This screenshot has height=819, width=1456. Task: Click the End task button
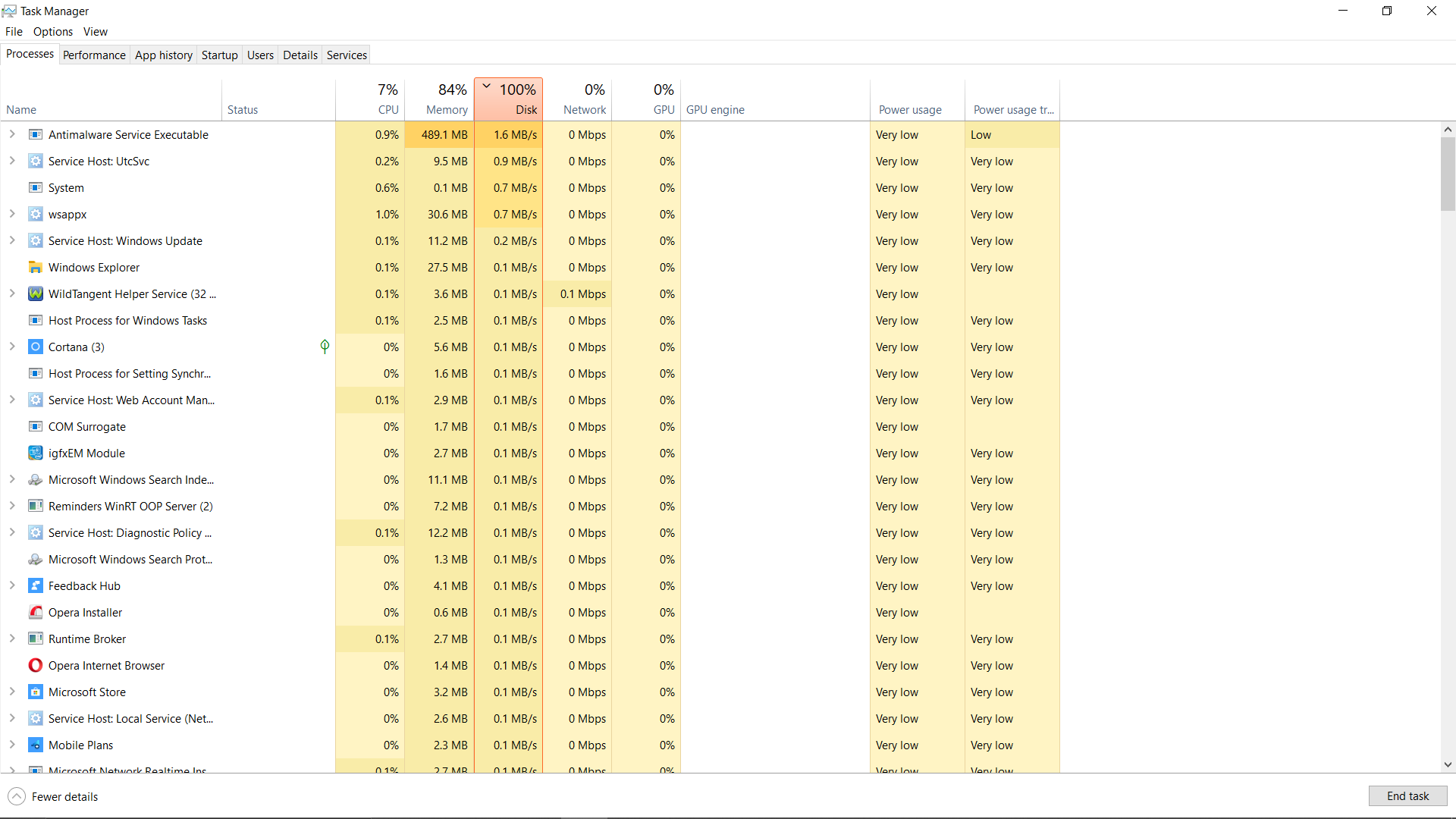click(x=1407, y=796)
